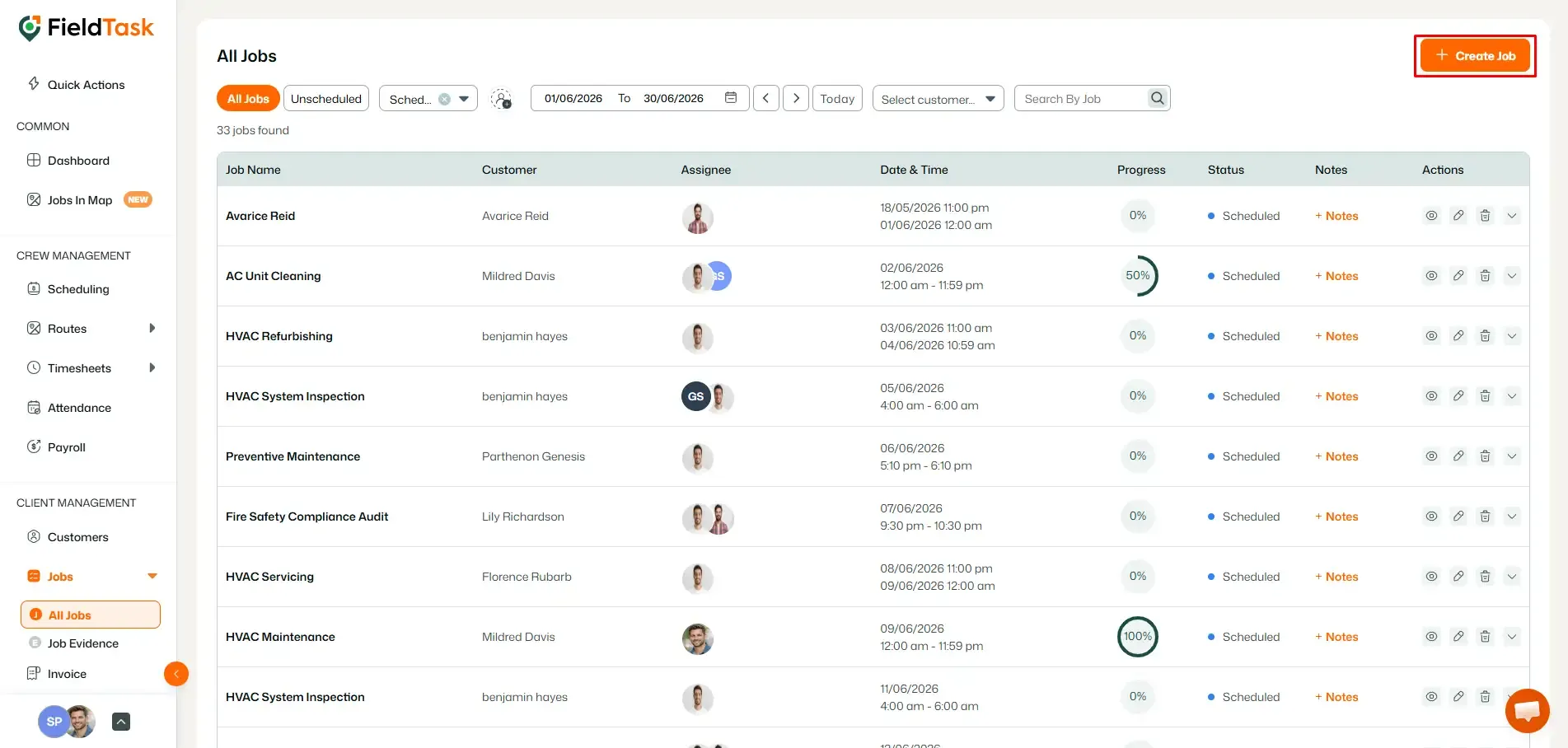Image resolution: width=1568 pixels, height=748 pixels.
Task: Expand the Routes submenu arrow
Action: [x=152, y=329]
